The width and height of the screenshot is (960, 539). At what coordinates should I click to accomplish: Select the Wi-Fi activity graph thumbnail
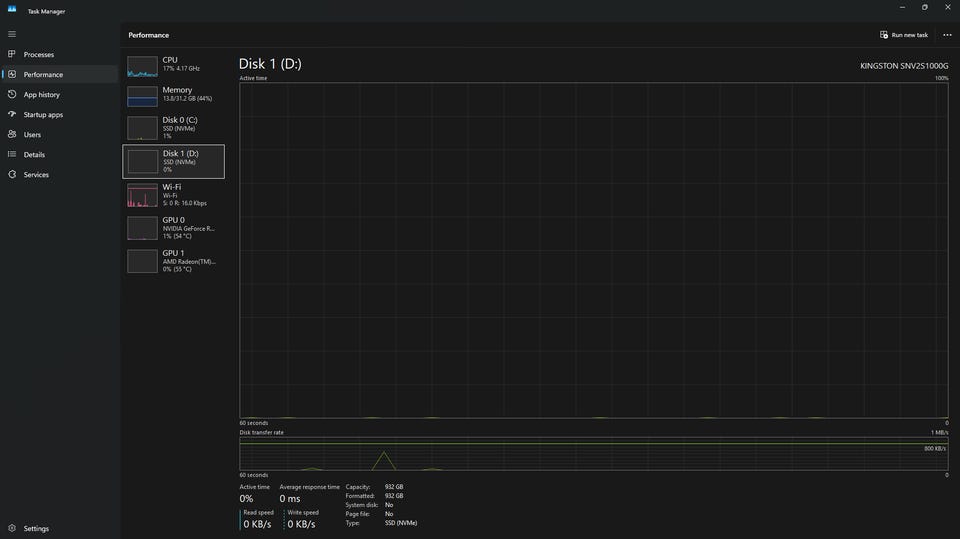tap(142, 195)
